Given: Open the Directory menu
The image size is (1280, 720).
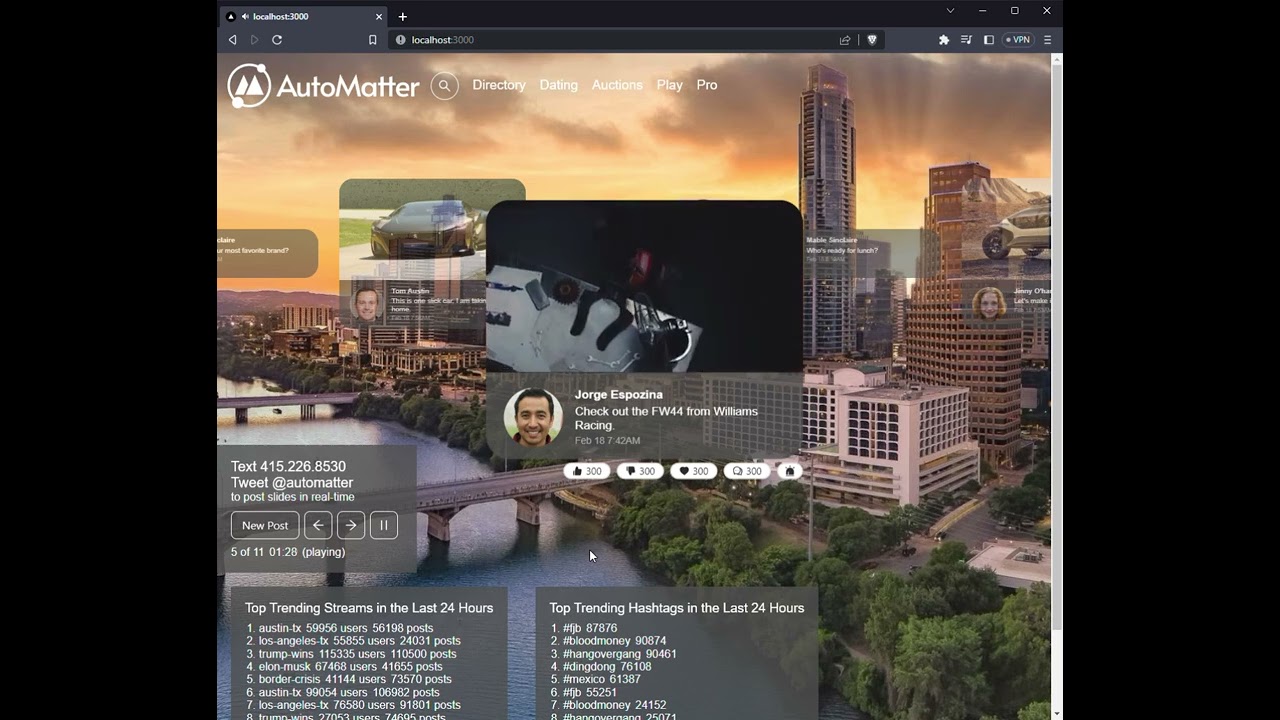Looking at the screenshot, I should coord(499,85).
